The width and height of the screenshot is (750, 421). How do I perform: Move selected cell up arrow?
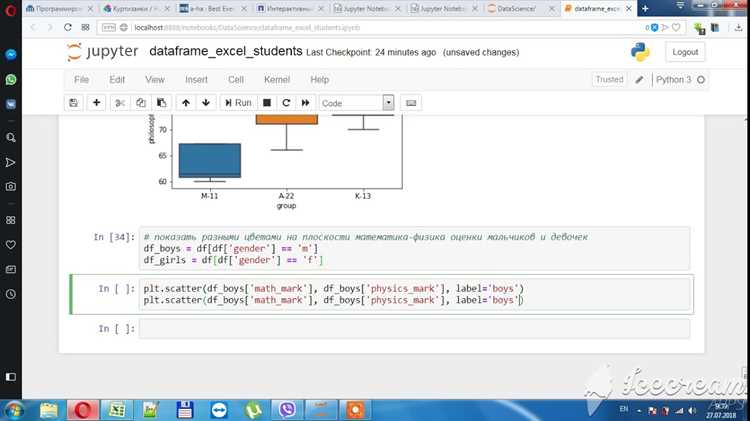(x=186, y=103)
